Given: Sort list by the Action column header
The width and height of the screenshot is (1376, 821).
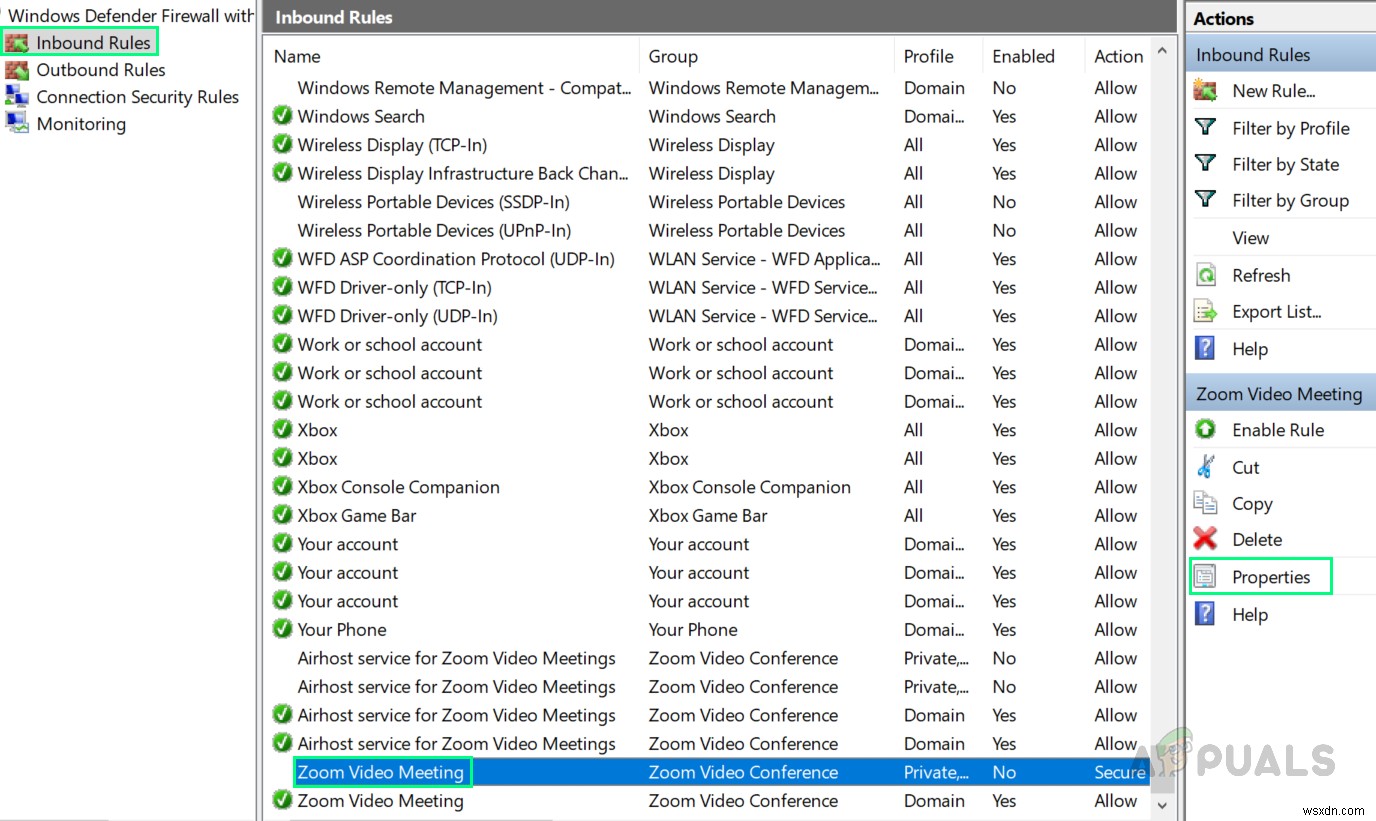Looking at the screenshot, I should tap(1119, 56).
